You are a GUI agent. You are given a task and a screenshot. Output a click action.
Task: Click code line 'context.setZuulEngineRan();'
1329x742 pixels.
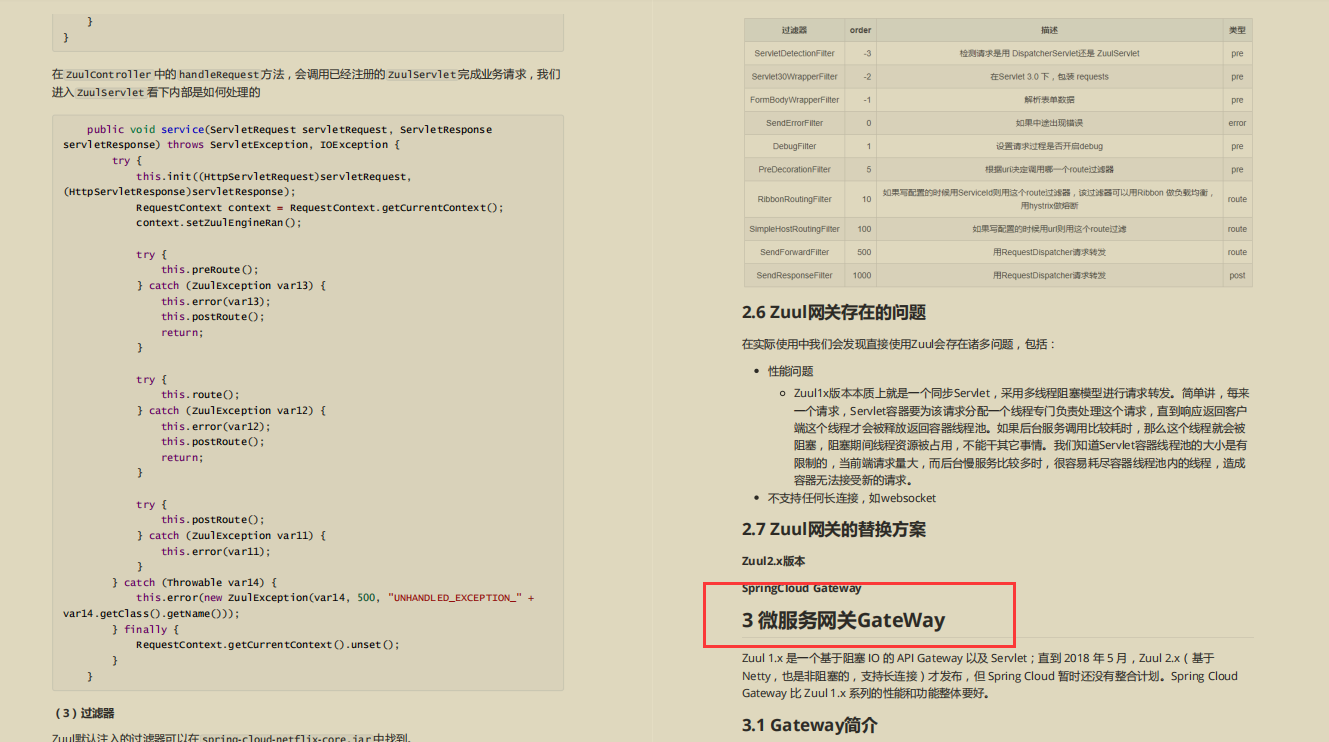coord(218,222)
